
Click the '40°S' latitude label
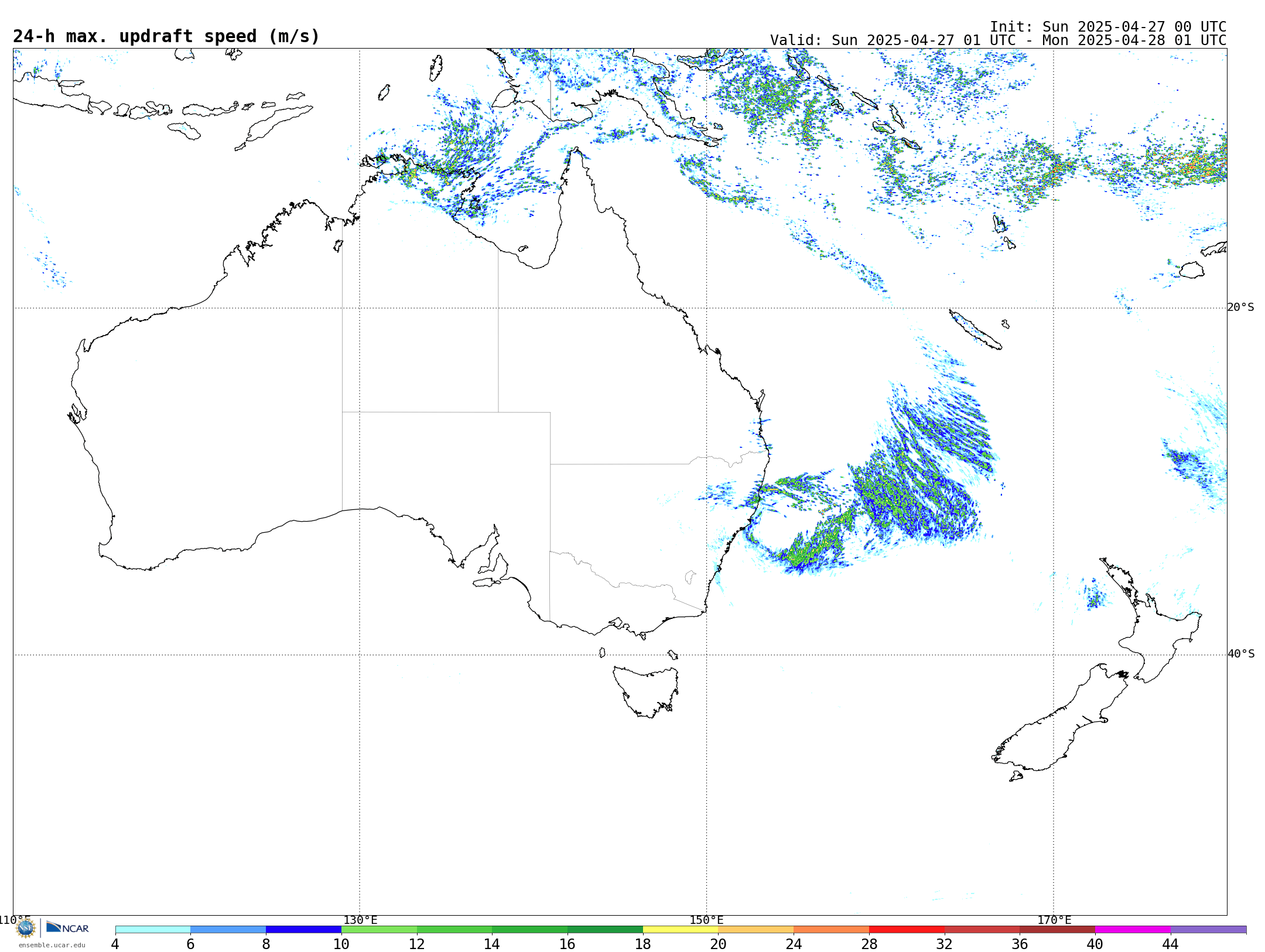tap(1241, 654)
